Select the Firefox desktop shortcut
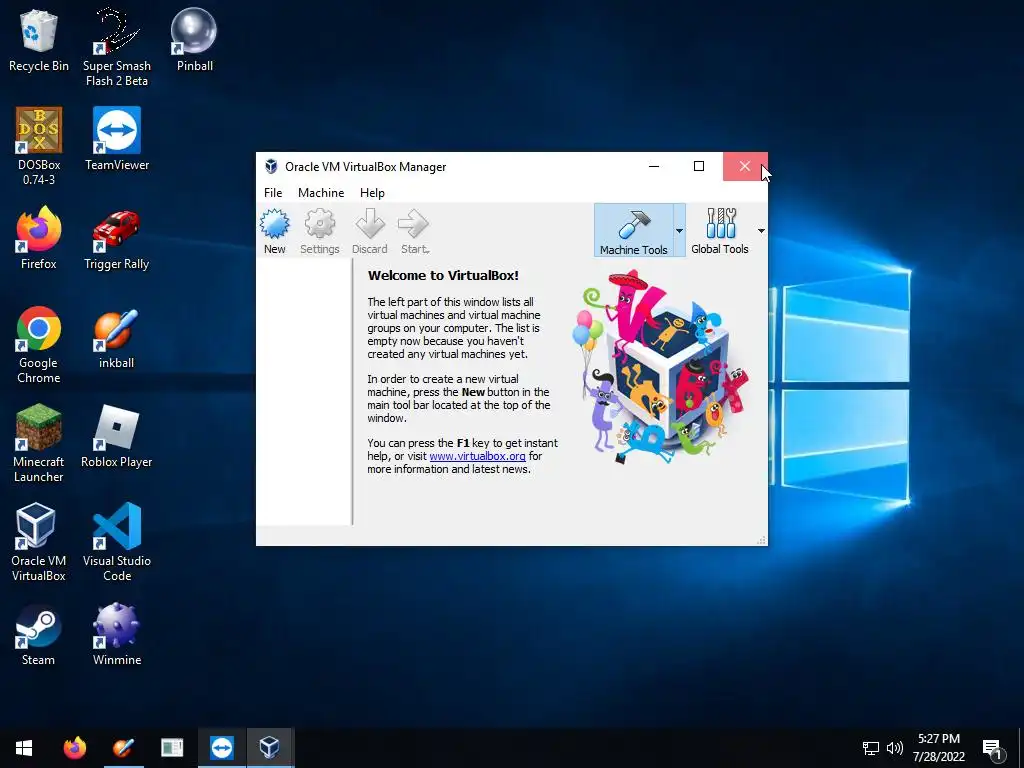The width and height of the screenshot is (1024, 768). 39,238
